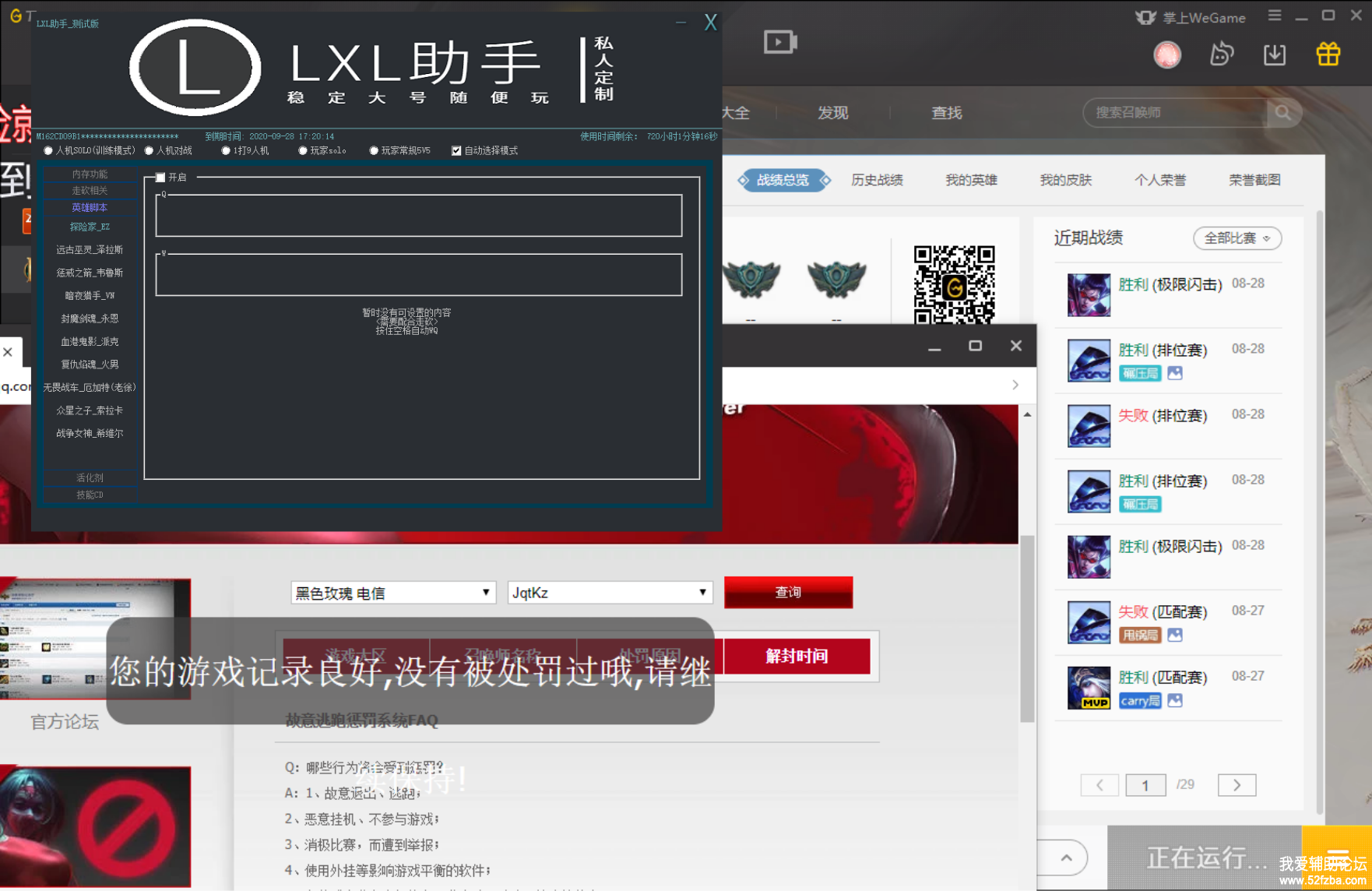
Task: Open the 我的英雄 tab
Action: tap(971, 180)
